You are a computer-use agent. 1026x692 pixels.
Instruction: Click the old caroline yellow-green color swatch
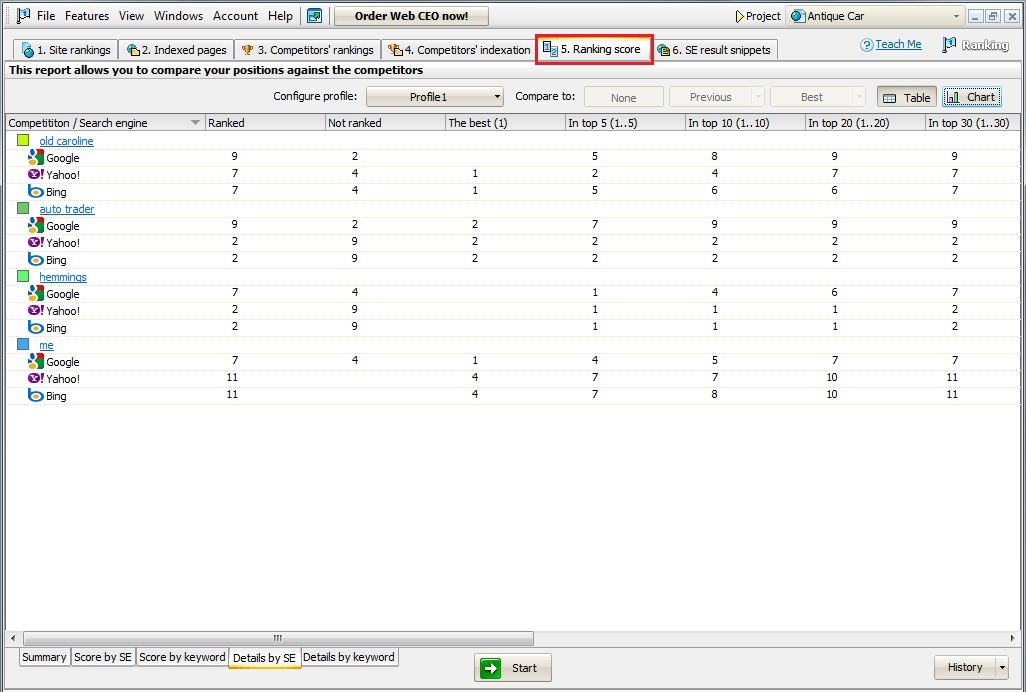point(24,140)
